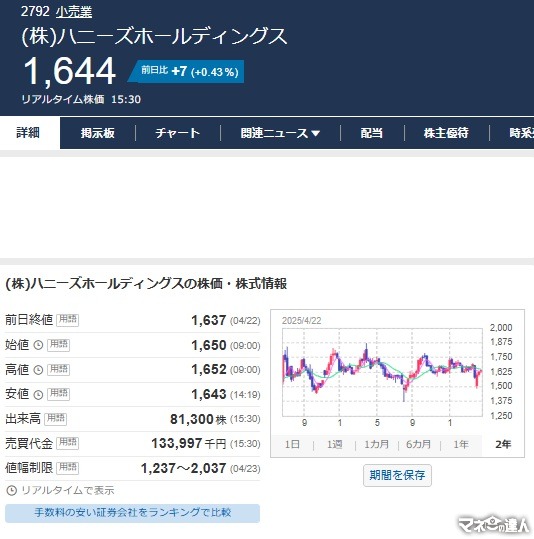This screenshot has height=539, width=534.
Task: Click the clock icon beside 安値
Action: pyautogui.click(x=38, y=395)
